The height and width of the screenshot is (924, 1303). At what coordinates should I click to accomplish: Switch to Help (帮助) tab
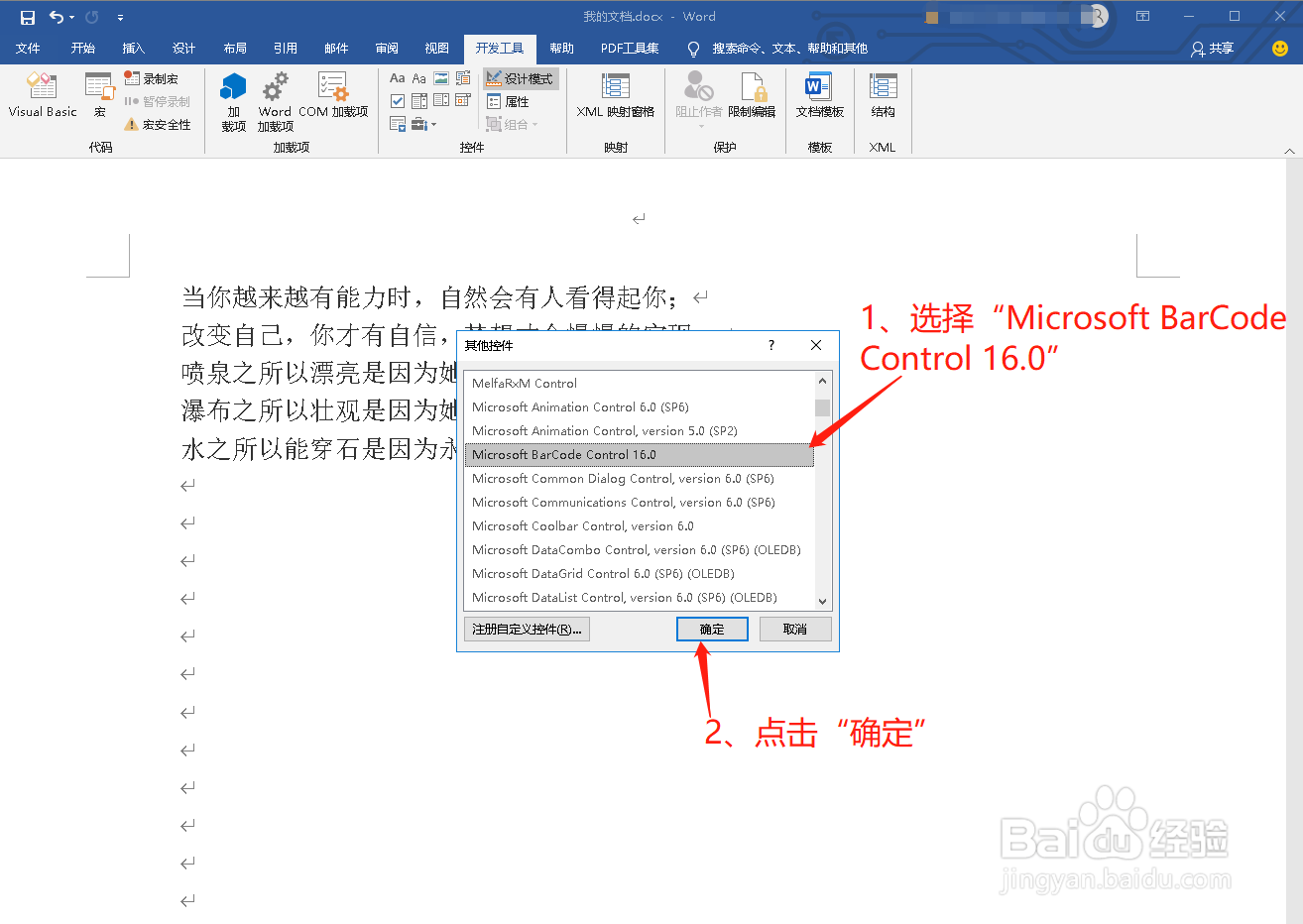click(x=561, y=48)
